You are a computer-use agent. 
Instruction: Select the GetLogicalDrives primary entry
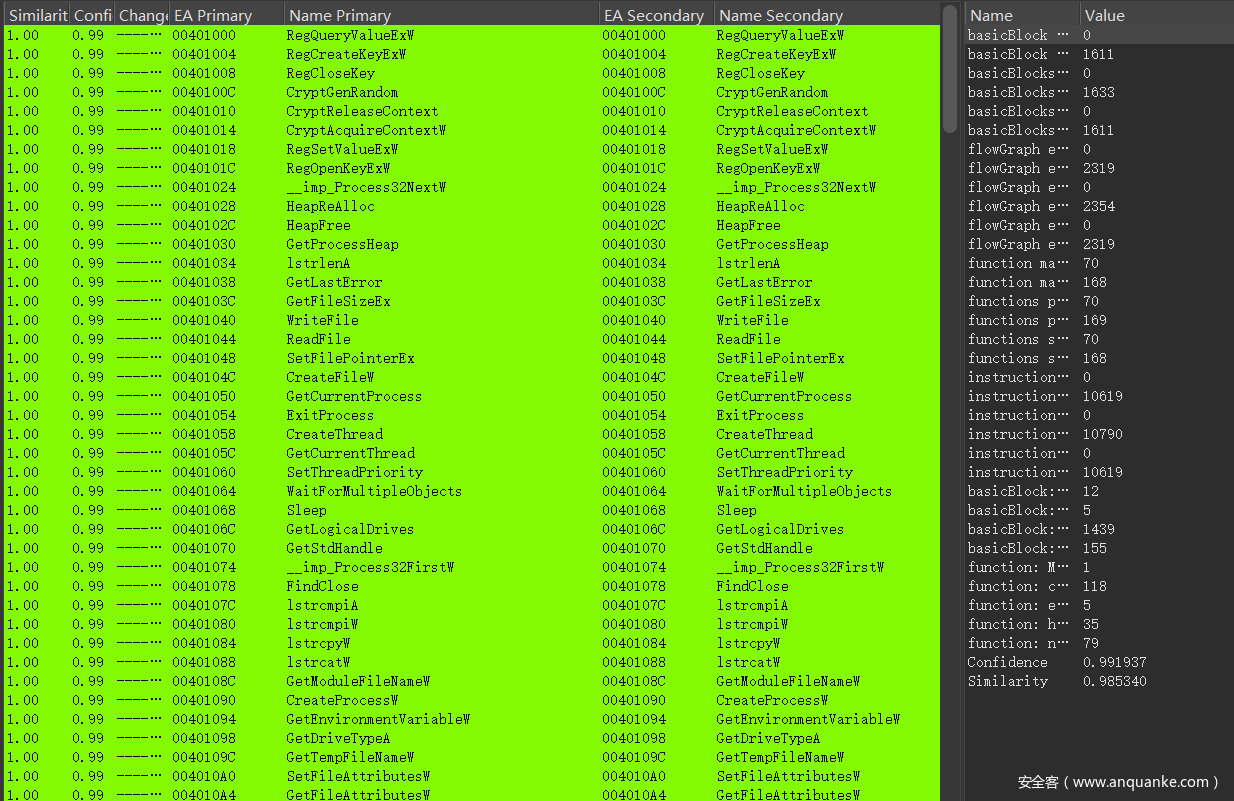point(350,529)
